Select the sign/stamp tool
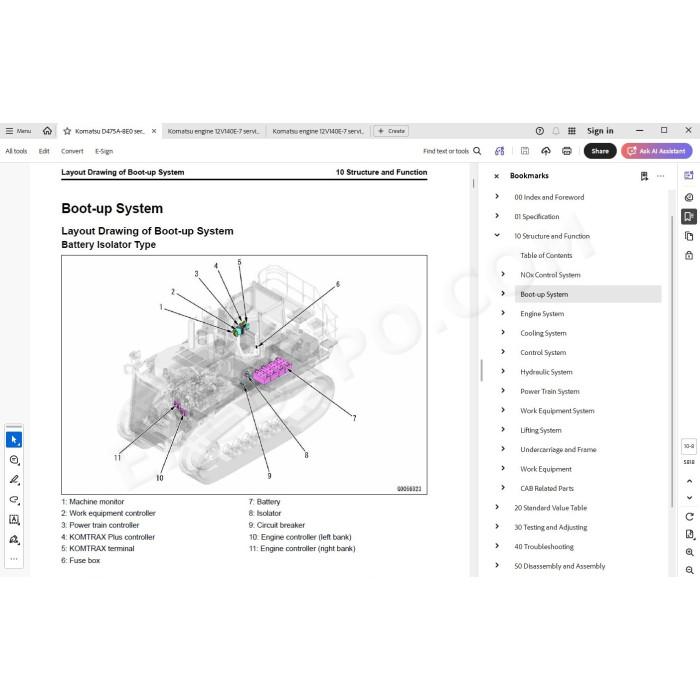The height and width of the screenshot is (700, 700). coord(14,540)
